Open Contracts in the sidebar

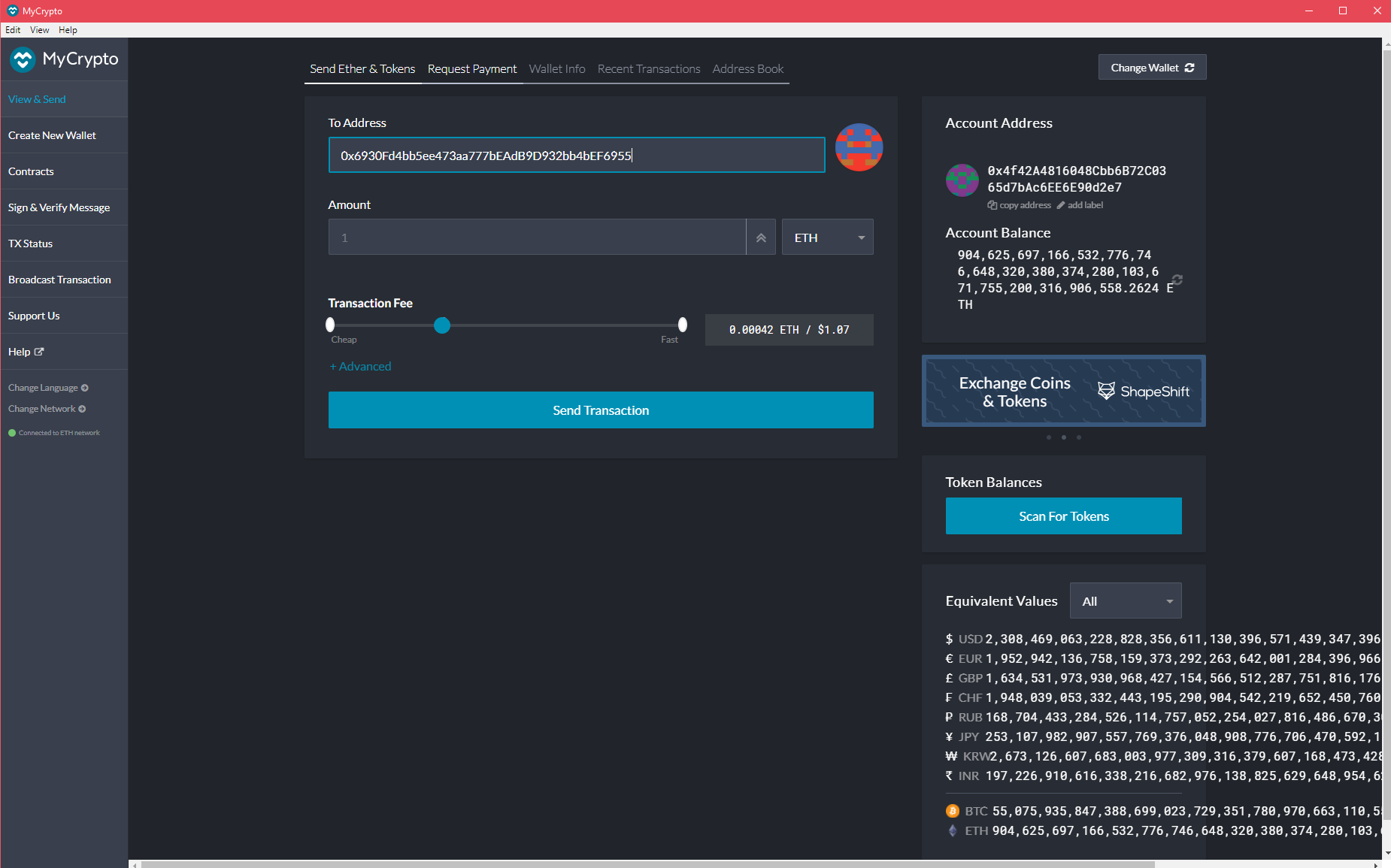tap(64, 171)
